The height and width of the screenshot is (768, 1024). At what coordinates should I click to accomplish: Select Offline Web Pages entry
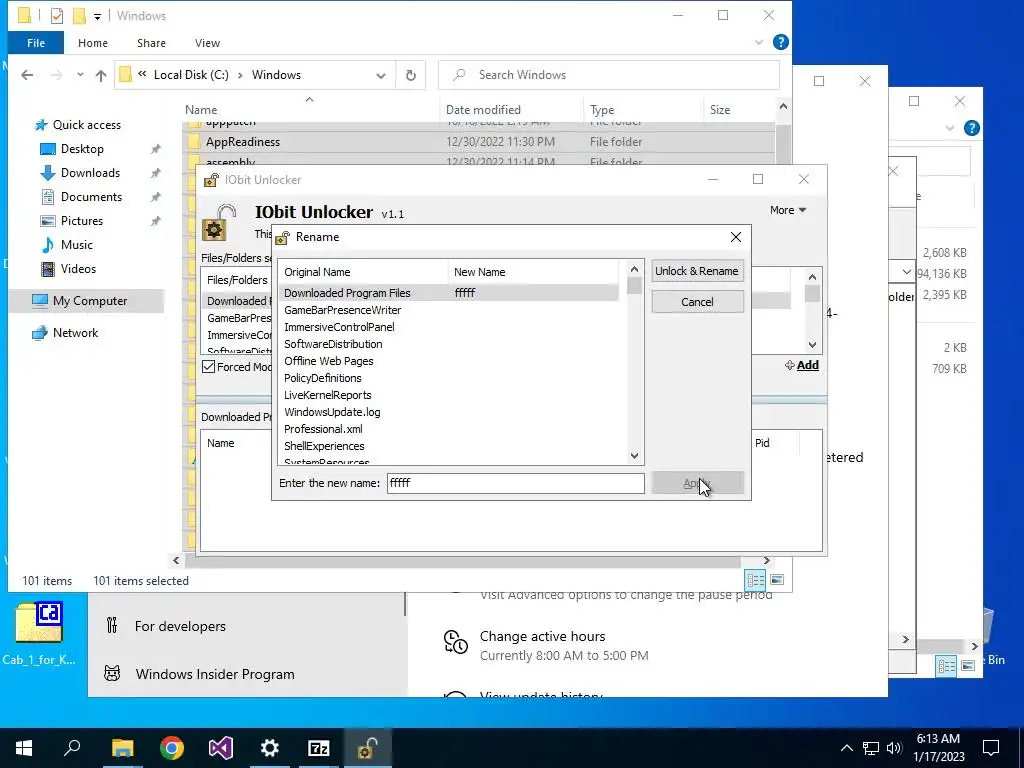point(328,361)
